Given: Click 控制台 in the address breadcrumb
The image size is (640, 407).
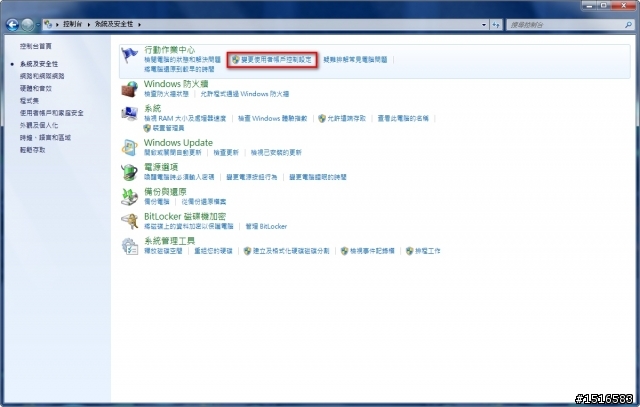Looking at the screenshot, I should (x=73, y=24).
